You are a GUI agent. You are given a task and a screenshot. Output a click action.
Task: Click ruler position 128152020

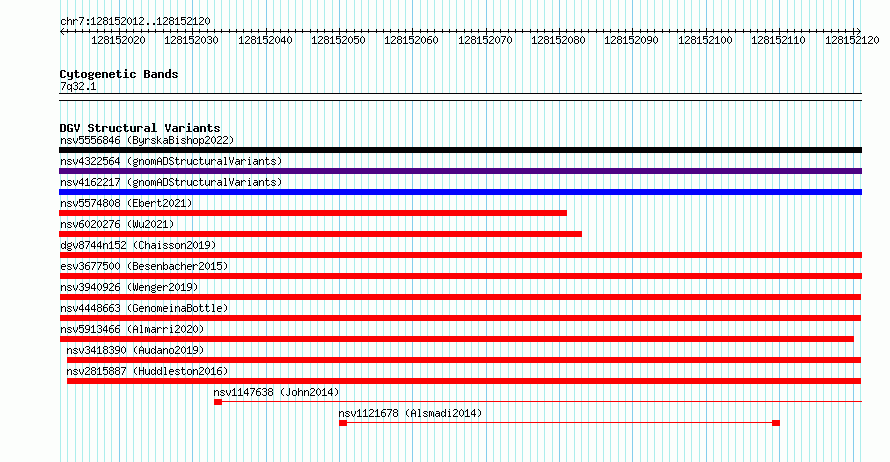118,40
